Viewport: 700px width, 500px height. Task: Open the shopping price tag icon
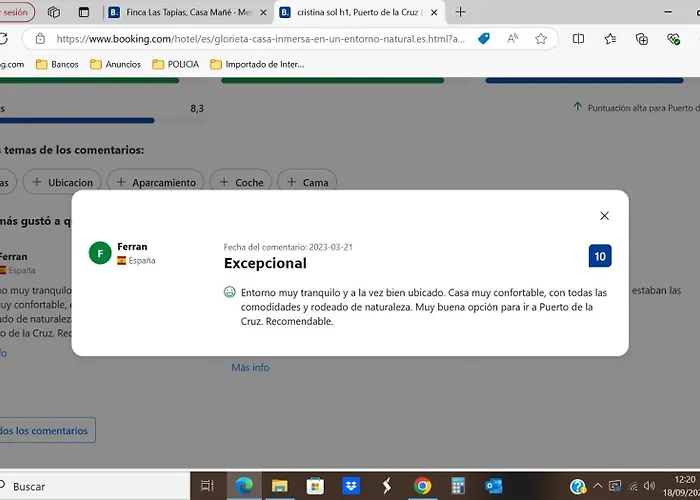484,39
